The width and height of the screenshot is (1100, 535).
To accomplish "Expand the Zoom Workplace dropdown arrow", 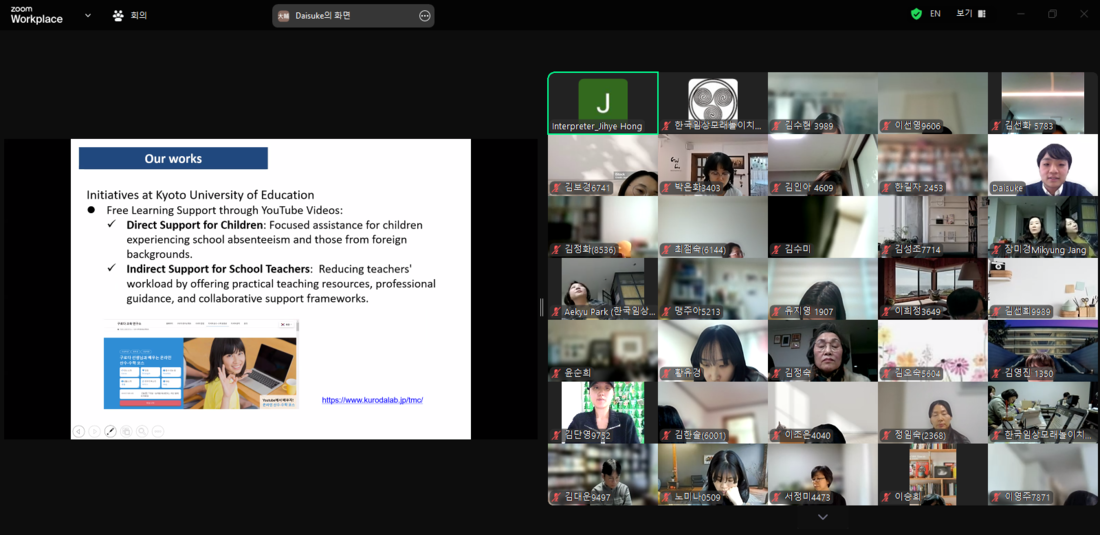I will [88, 15].
